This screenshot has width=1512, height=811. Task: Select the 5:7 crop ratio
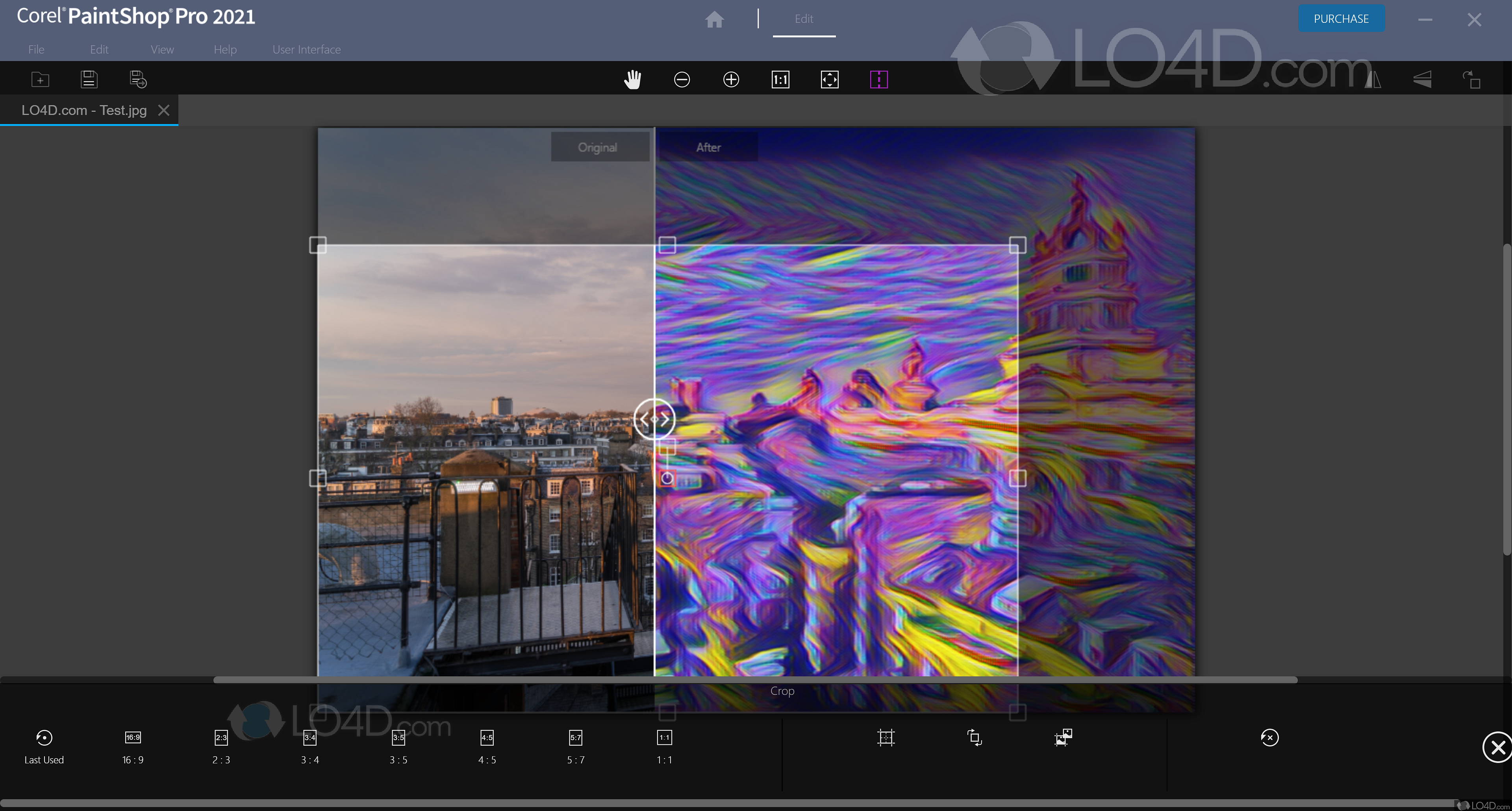point(576,746)
